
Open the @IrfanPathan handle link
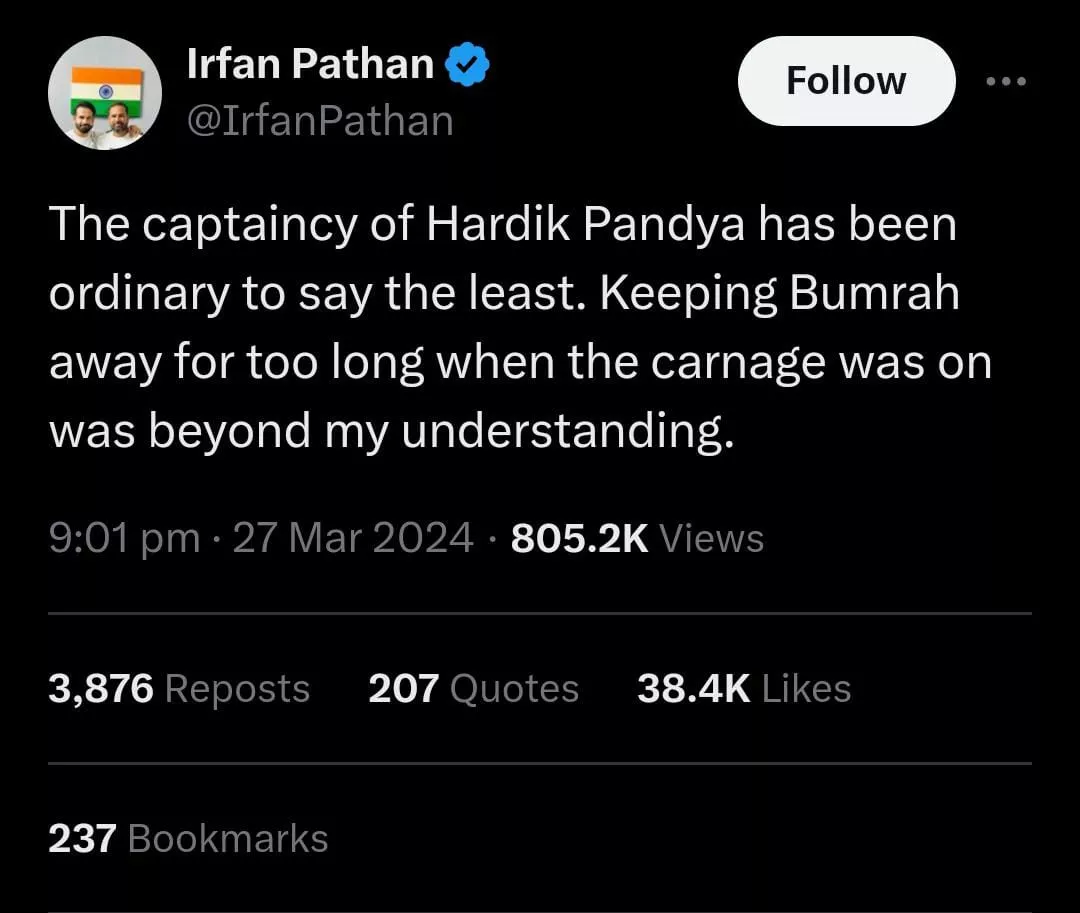click(x=320, y=121)
